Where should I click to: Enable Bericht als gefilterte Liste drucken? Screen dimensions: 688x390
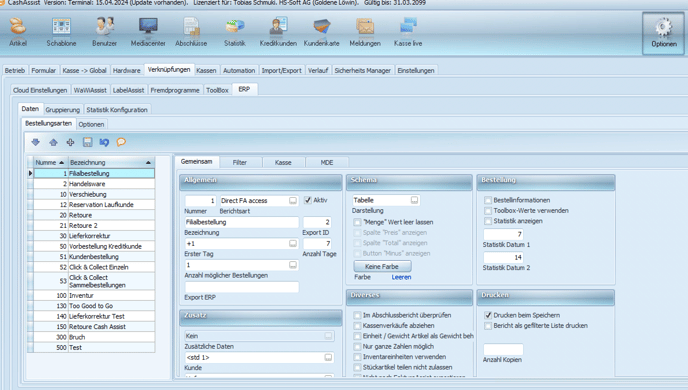click(x=487, y=326)
